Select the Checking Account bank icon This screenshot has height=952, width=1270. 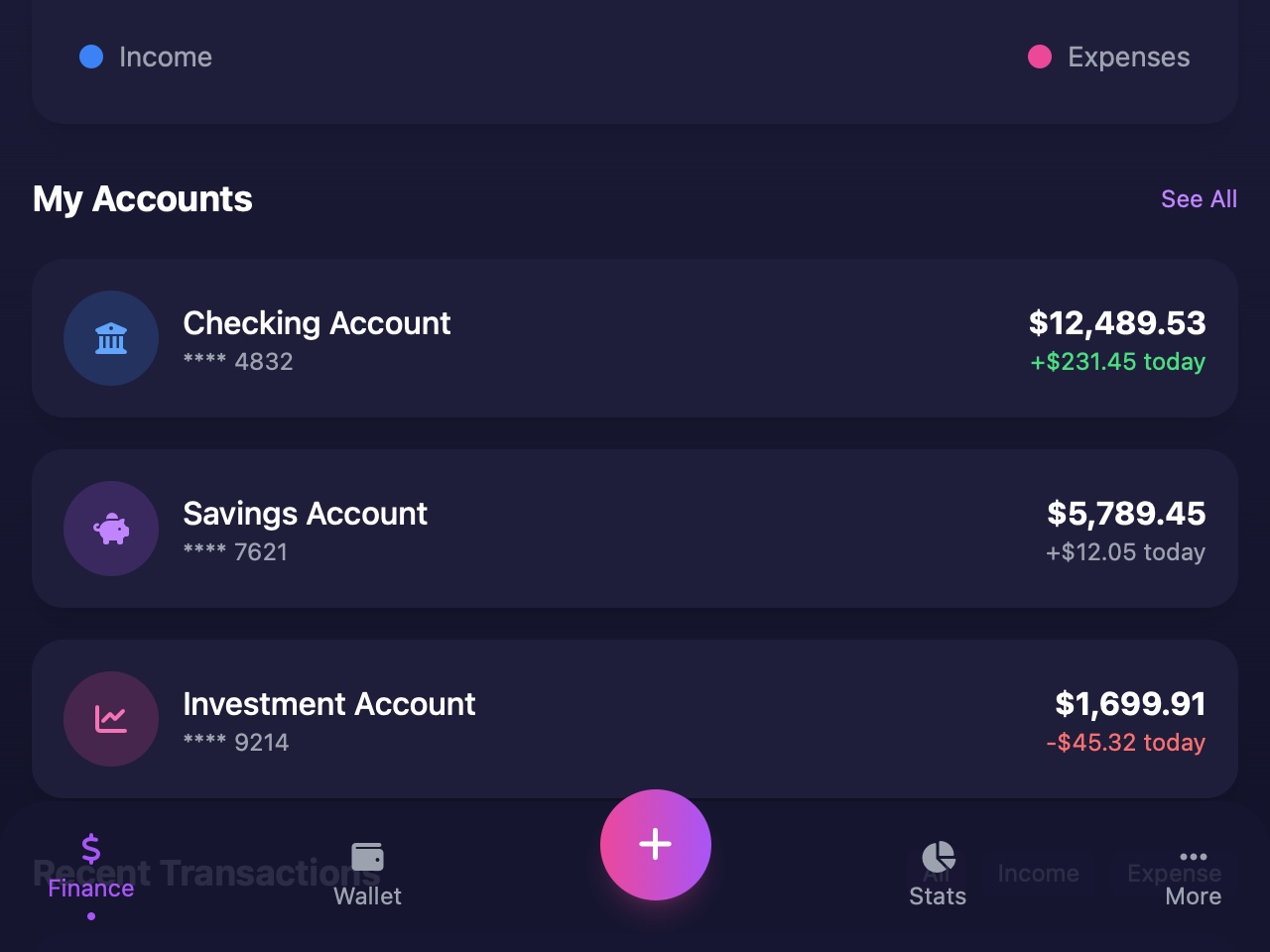(111, 338)
